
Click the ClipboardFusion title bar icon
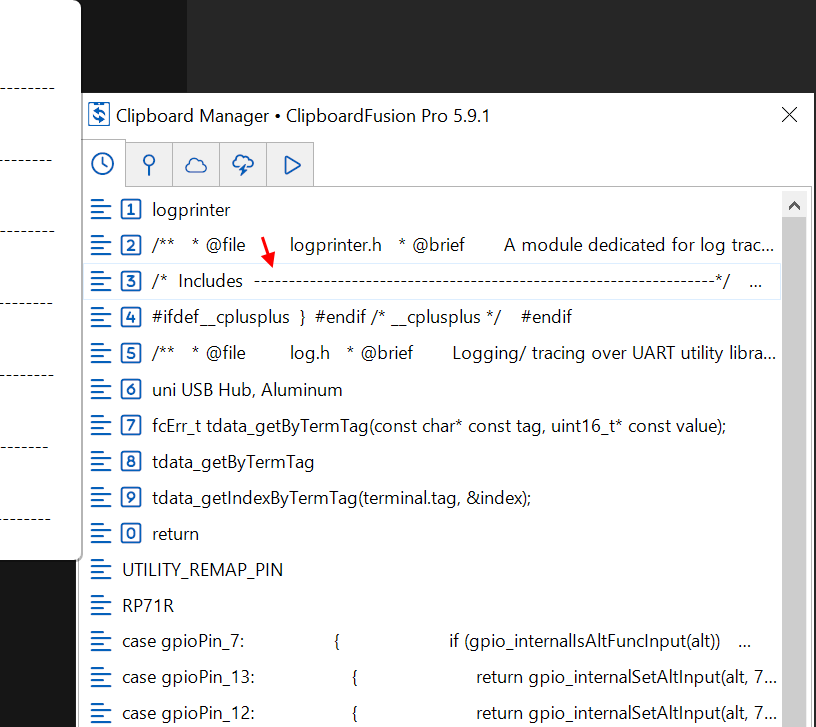pos(98,115)
